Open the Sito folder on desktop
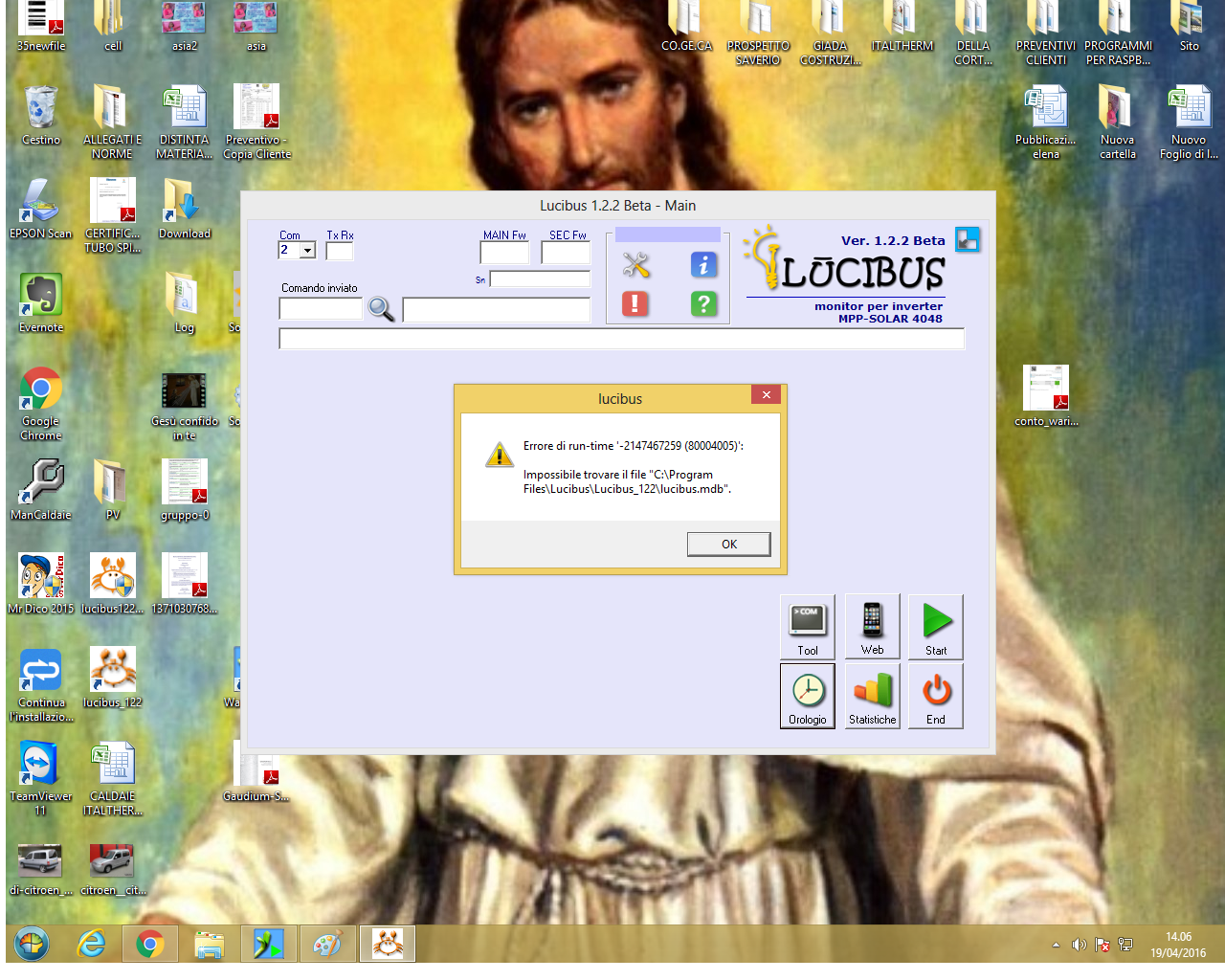The height and width of the screenshot is (980, 1225). pos(1189,27)
